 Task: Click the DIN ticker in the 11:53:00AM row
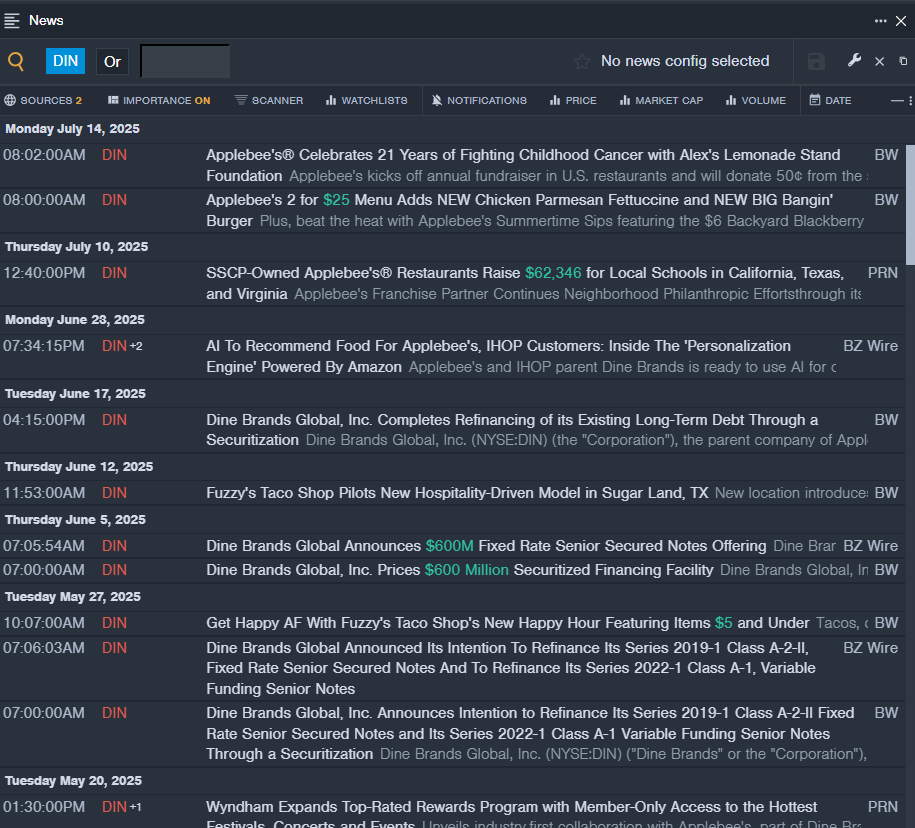pyautogui.click(x=114, y=493)
